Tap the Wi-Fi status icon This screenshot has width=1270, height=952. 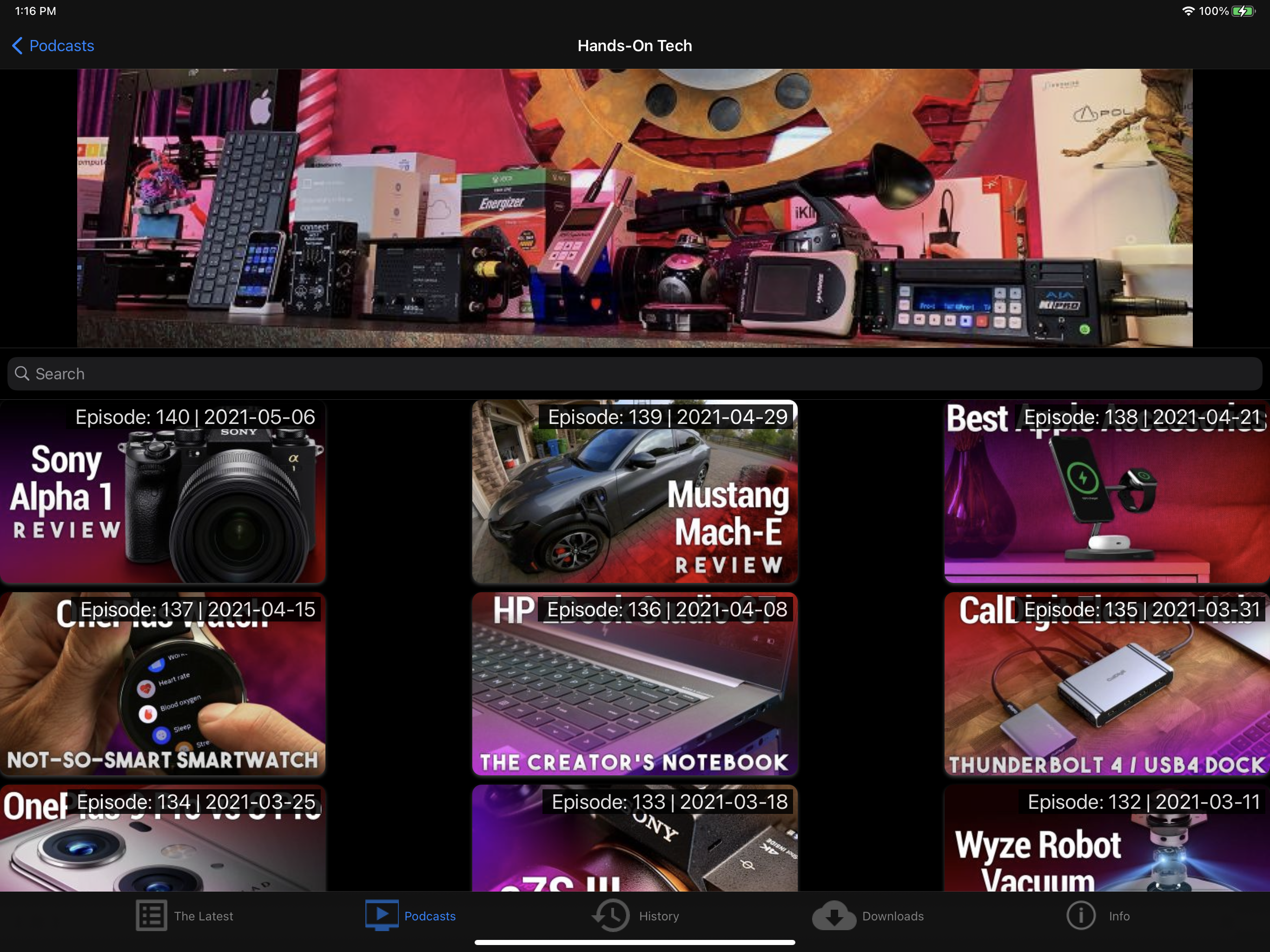[1188, 11]
